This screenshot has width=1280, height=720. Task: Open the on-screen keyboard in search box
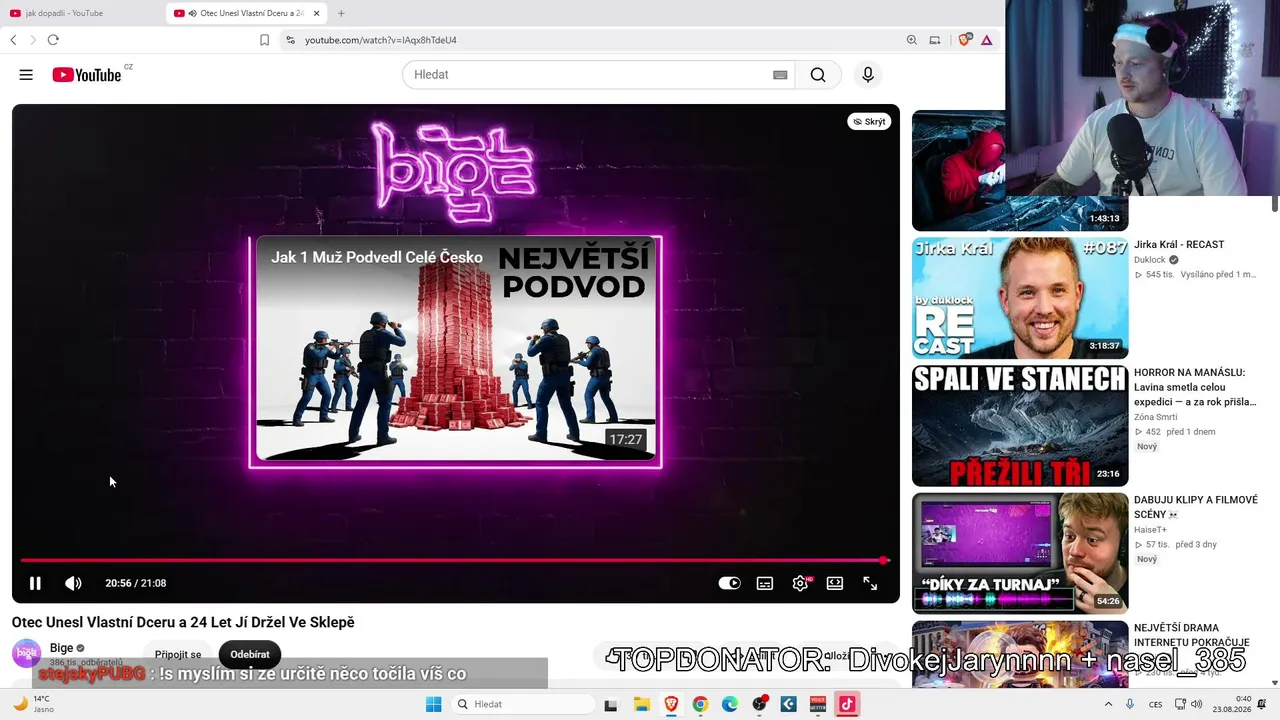[780, 75]
